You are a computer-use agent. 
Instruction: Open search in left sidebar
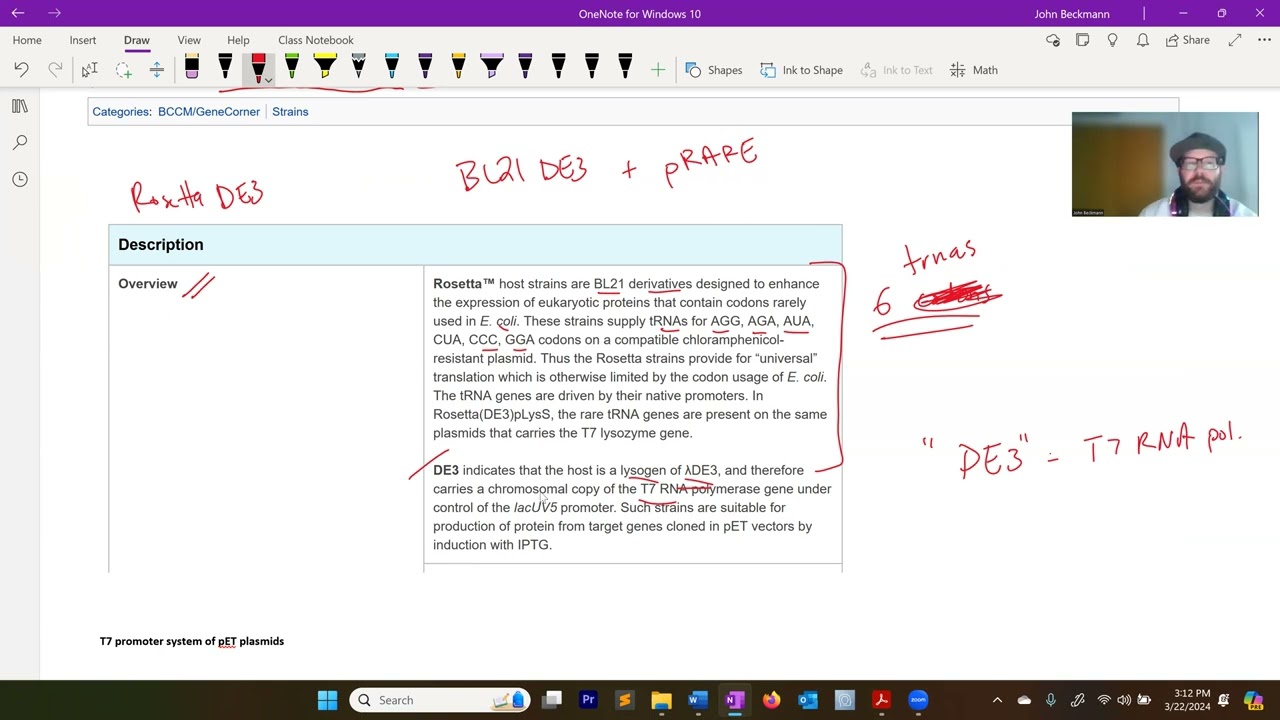click(20, 143)
